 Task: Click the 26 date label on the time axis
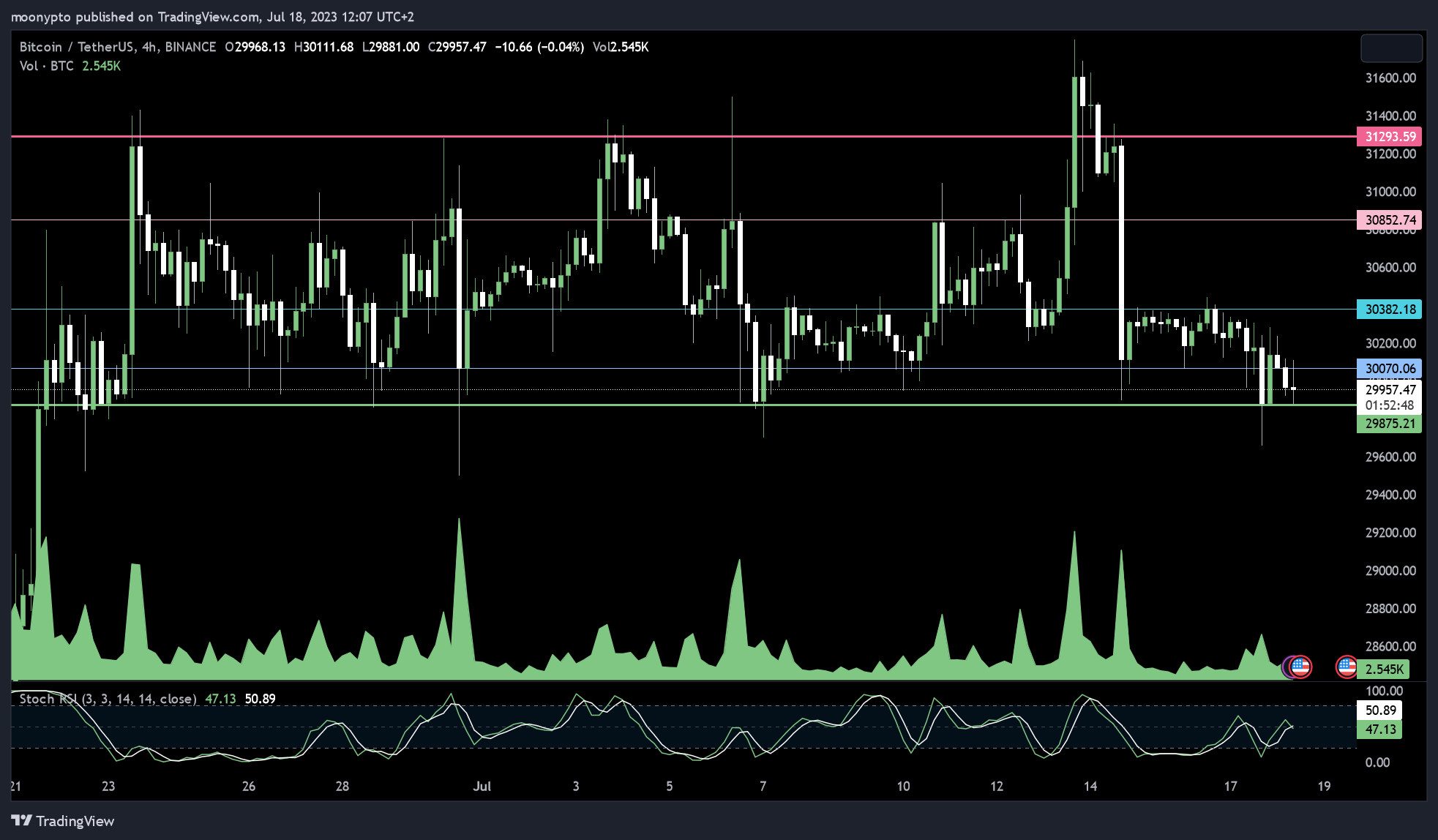coord(249,787)
